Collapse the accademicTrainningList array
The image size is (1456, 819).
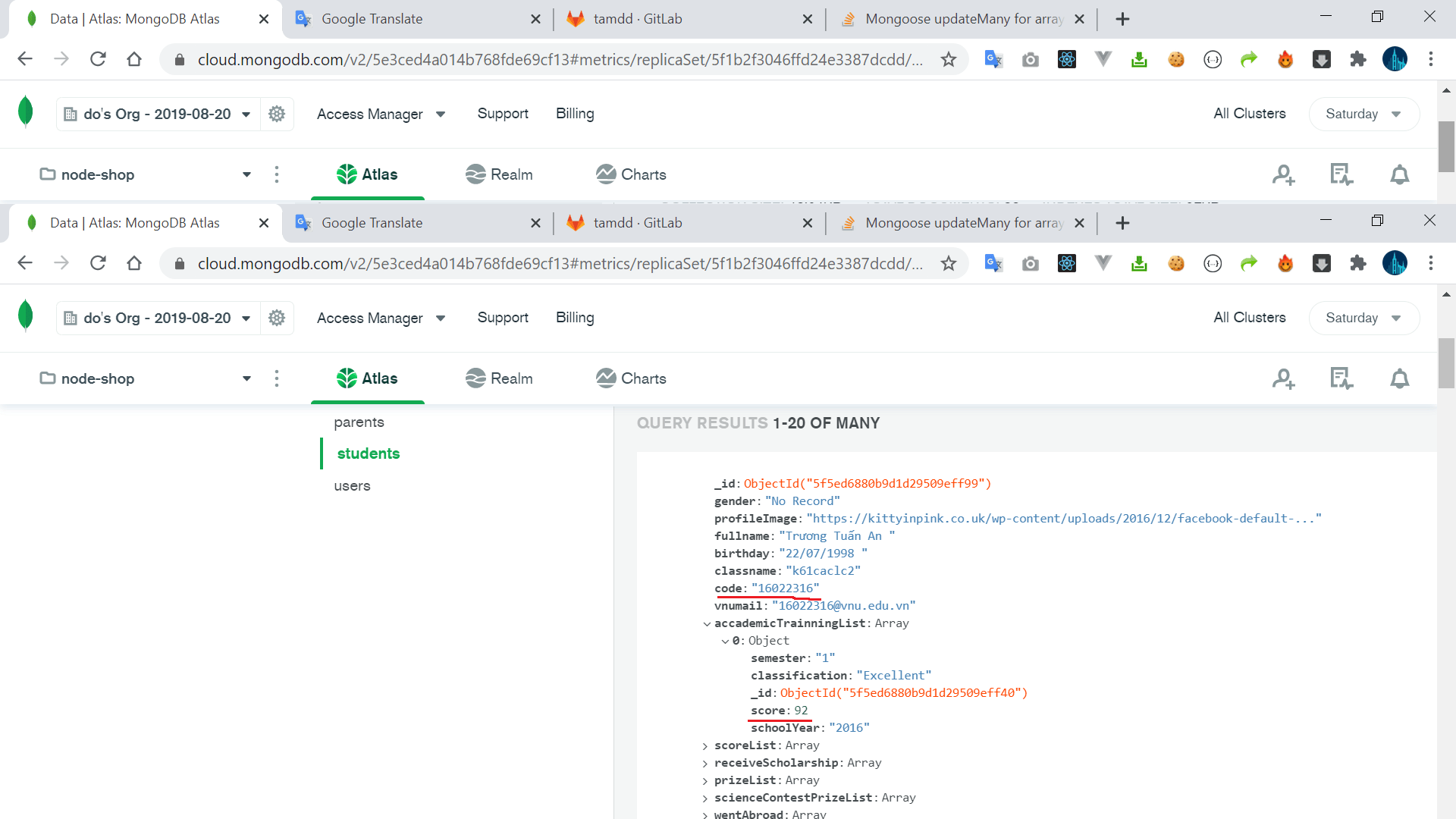[707, 623]
